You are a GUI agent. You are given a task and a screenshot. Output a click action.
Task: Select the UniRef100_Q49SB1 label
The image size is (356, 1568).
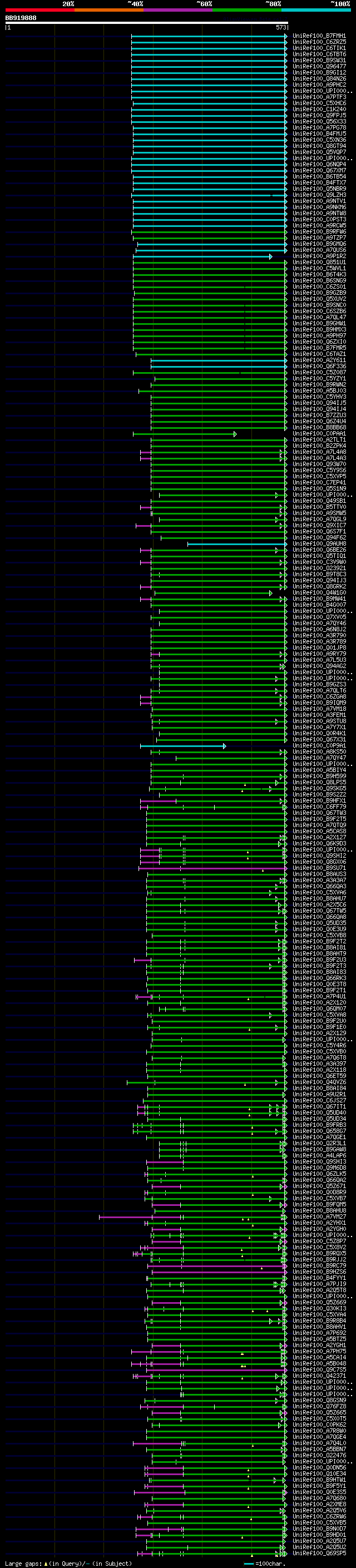319,501
